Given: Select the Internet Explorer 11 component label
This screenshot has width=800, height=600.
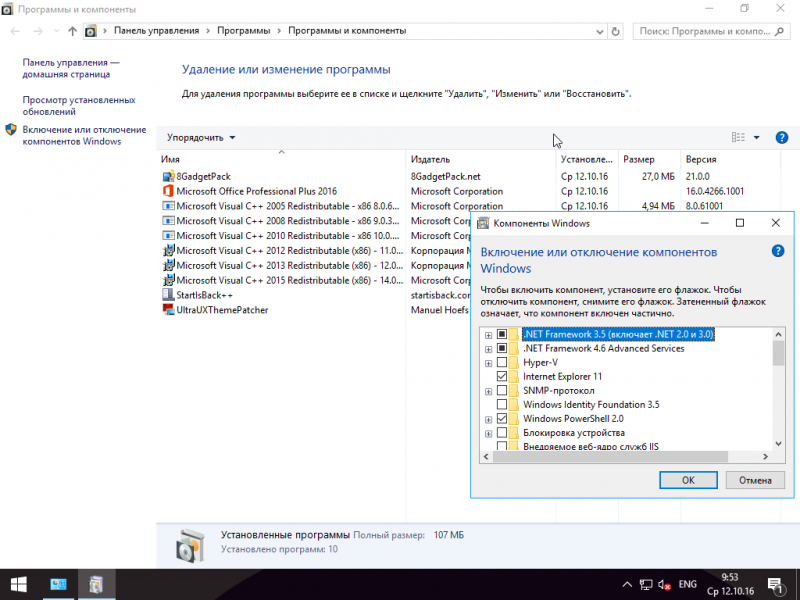Looking at the screenshot, I should point(562,377).
